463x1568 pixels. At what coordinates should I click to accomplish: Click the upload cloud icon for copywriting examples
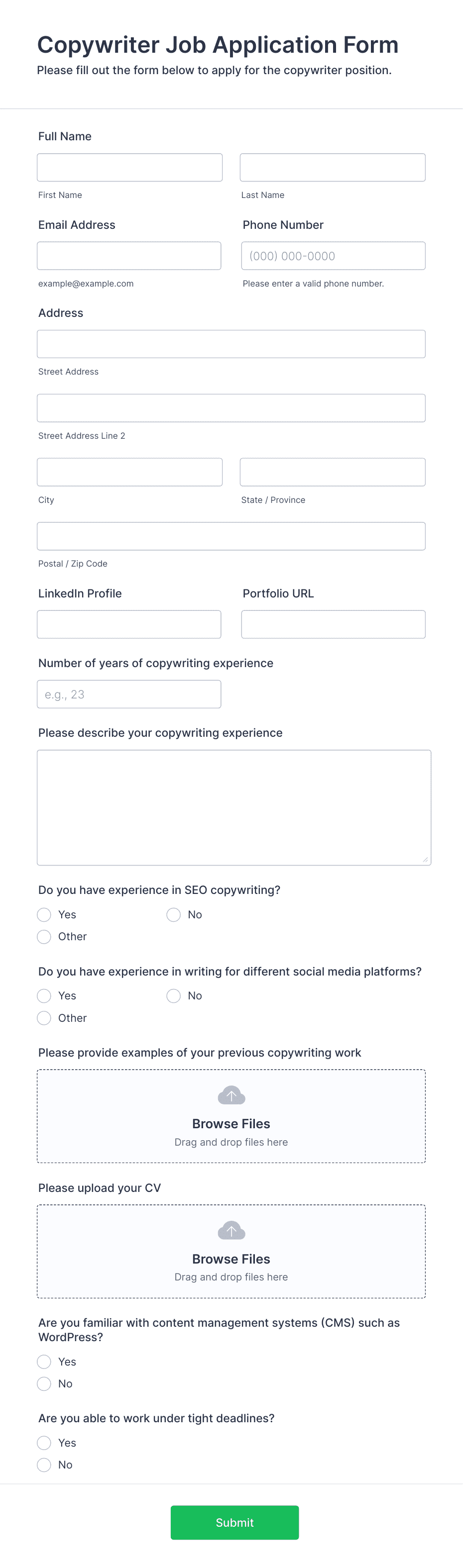231,1095
